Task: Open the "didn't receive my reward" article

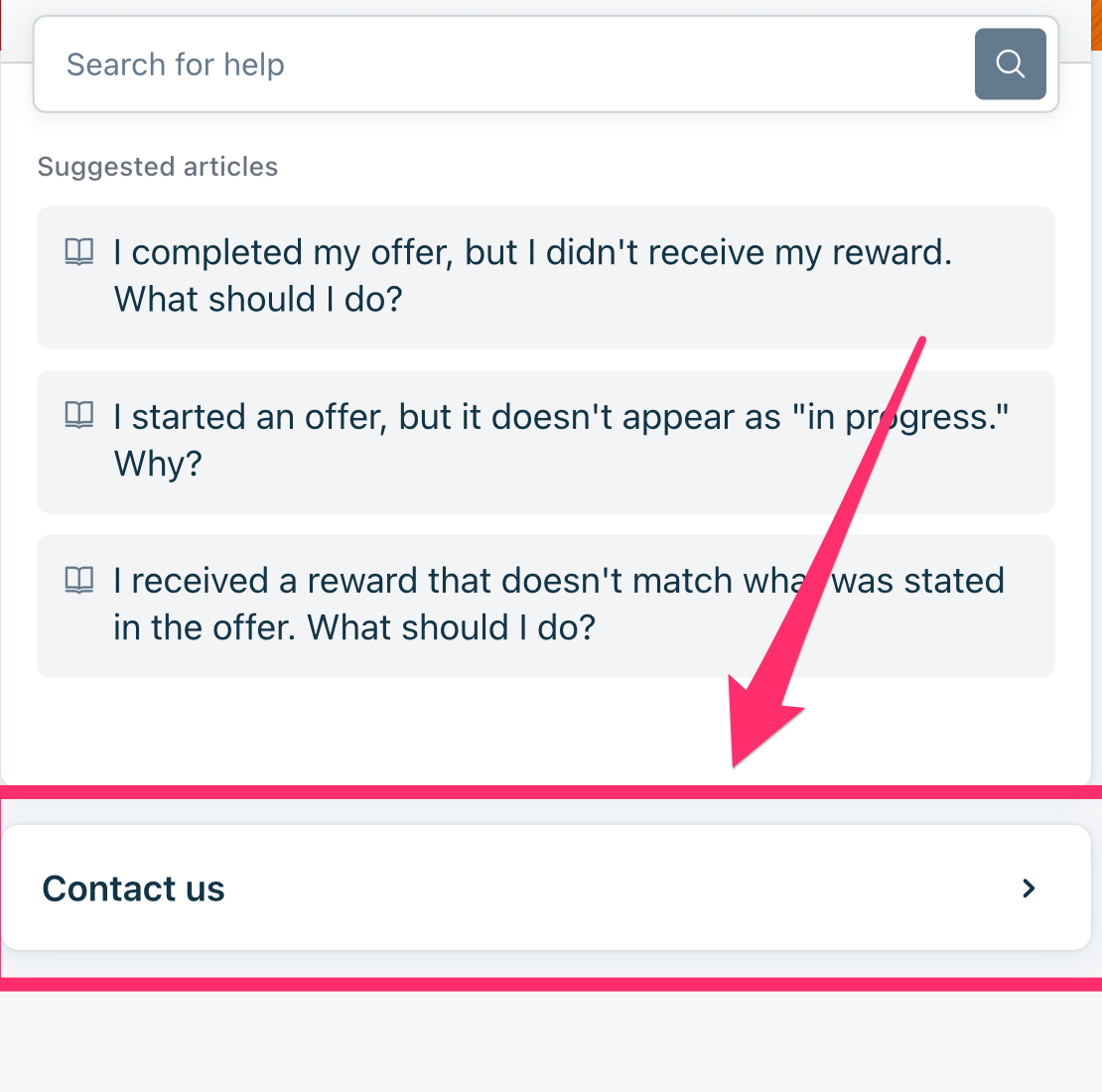Action: click(532, 253)
